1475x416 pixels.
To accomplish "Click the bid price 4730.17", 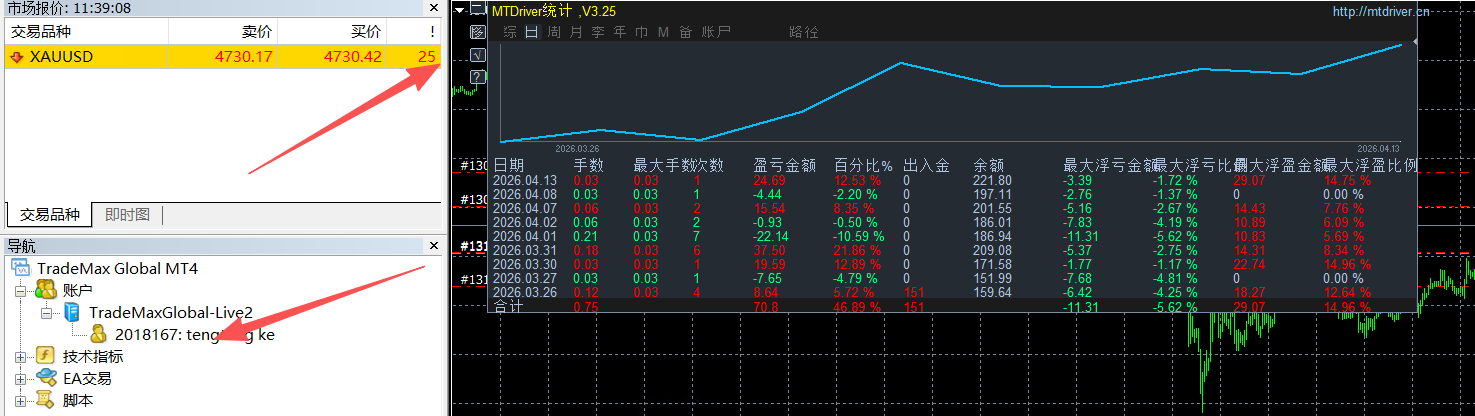I will (244, 57).
